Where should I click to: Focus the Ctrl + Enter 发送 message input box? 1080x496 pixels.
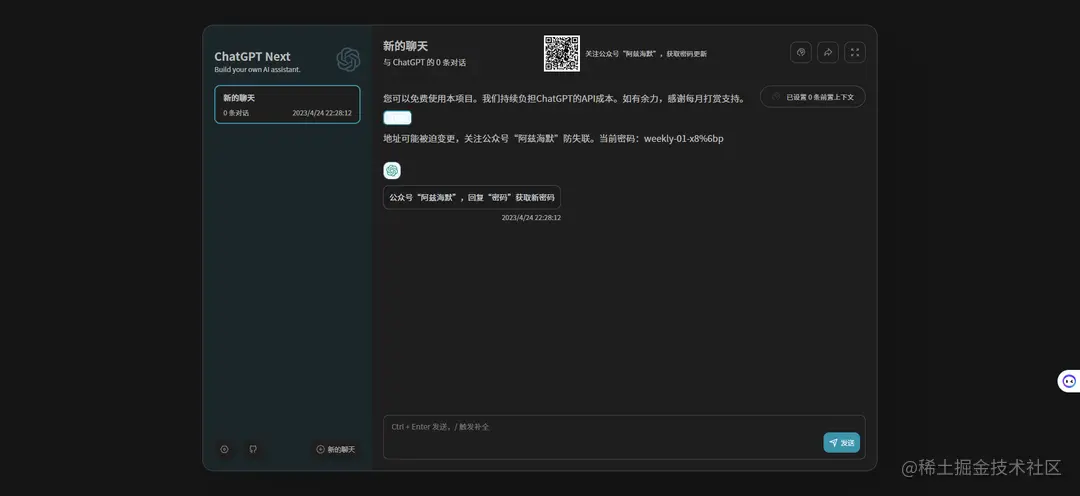pos(624,437)
